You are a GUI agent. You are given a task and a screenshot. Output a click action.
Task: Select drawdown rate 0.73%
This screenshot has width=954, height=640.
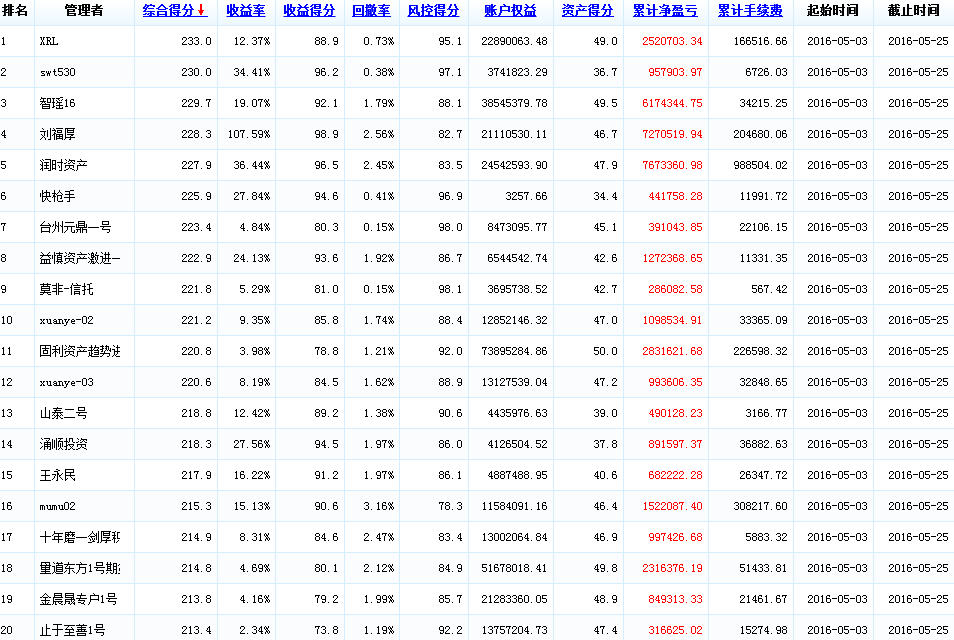click(378, 41)
